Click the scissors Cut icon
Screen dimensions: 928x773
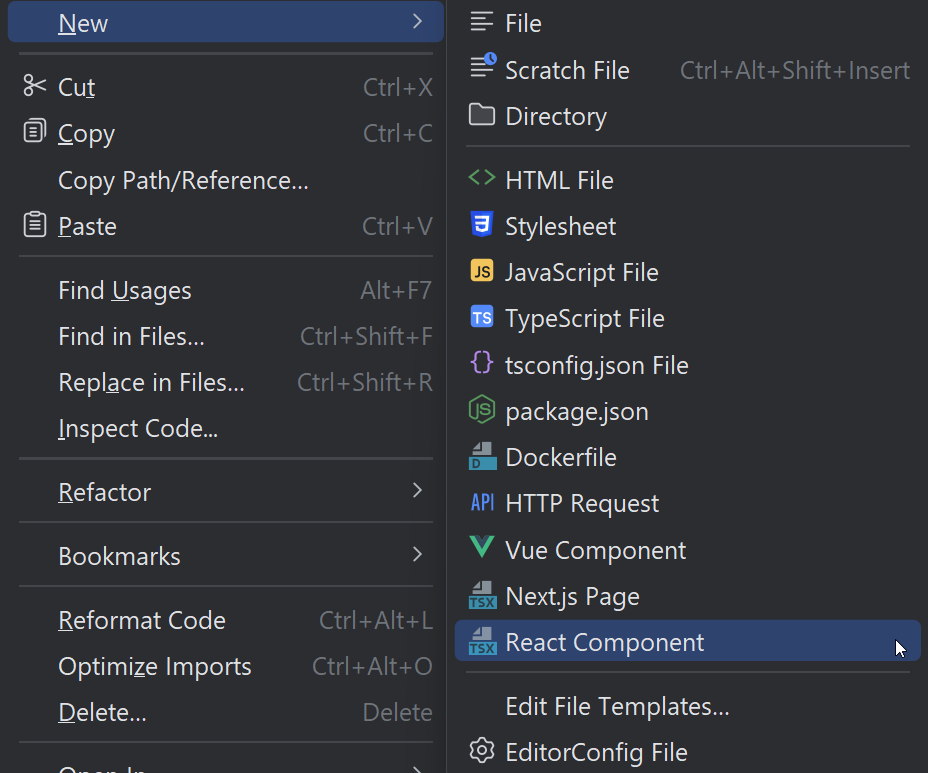[x=35, y=87]
